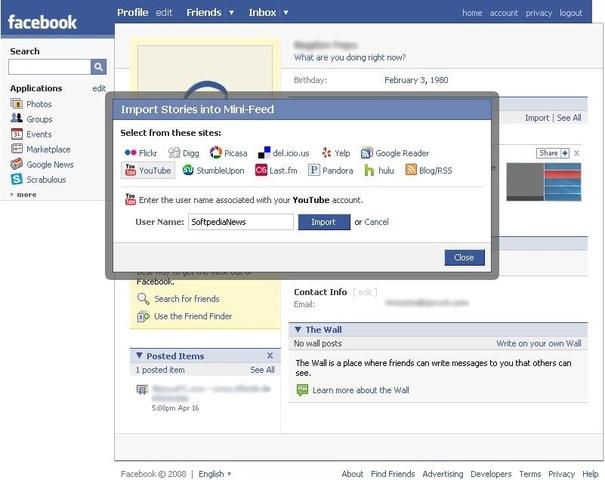Choose the Yelp site icon
The height and width of the screenshot is (480, 605).
point(326,153)
